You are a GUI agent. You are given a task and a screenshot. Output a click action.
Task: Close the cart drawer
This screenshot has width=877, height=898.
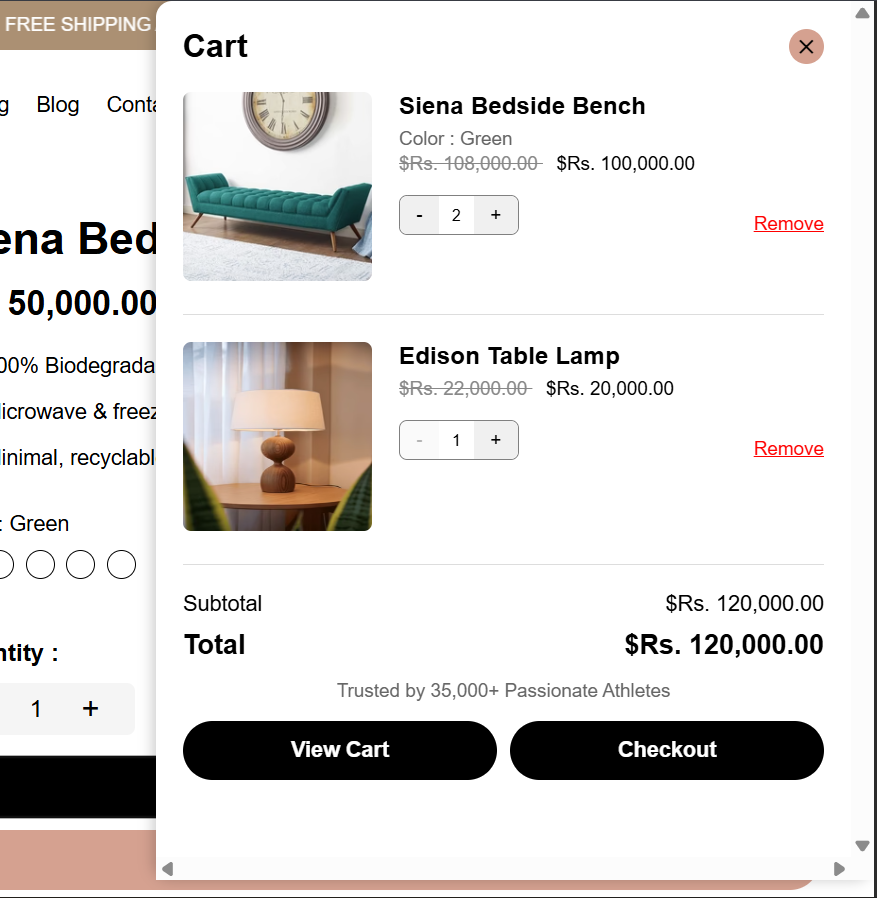pos(806,46)
